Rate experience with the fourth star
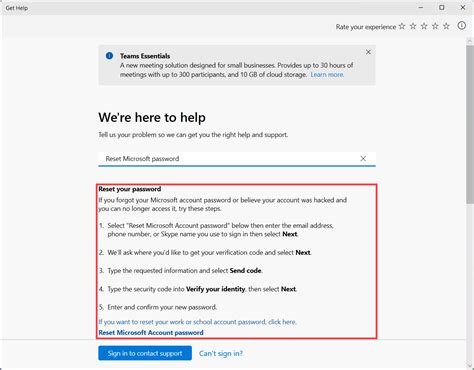This screenshot has height=370, width=474. click(435, 26)
